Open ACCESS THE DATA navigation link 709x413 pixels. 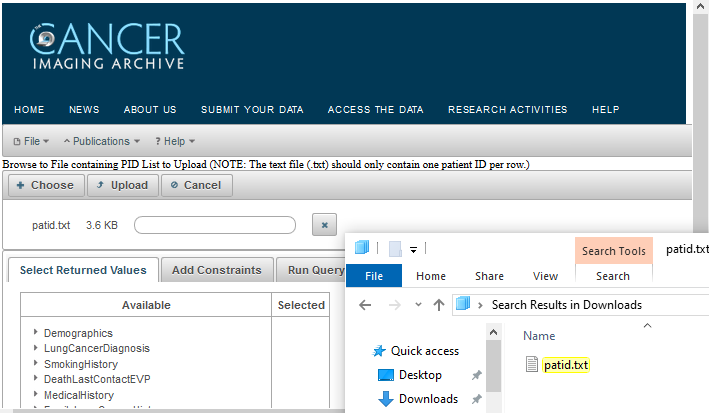376,110
